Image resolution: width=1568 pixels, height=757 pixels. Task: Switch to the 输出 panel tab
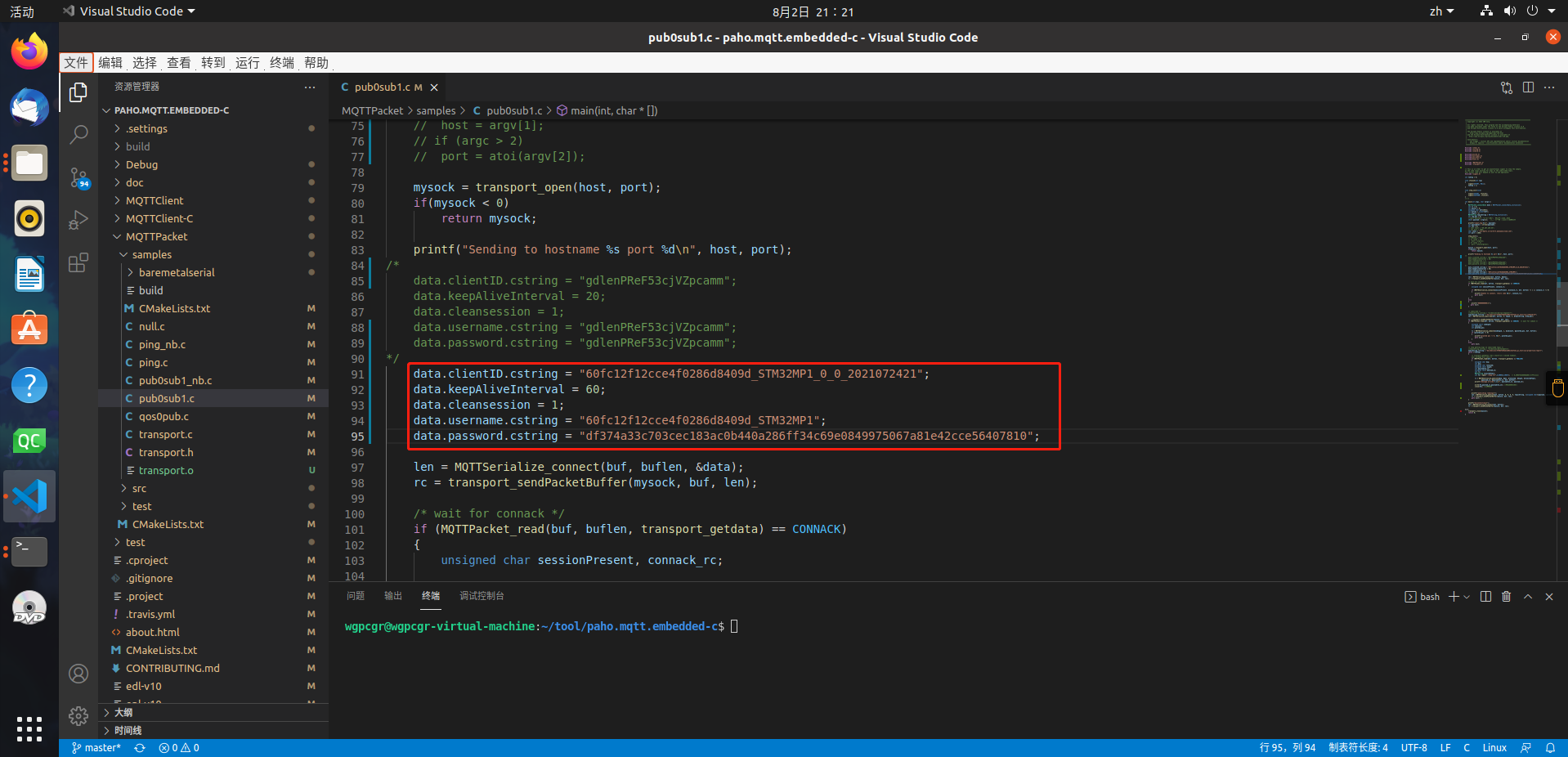(393, 596)
